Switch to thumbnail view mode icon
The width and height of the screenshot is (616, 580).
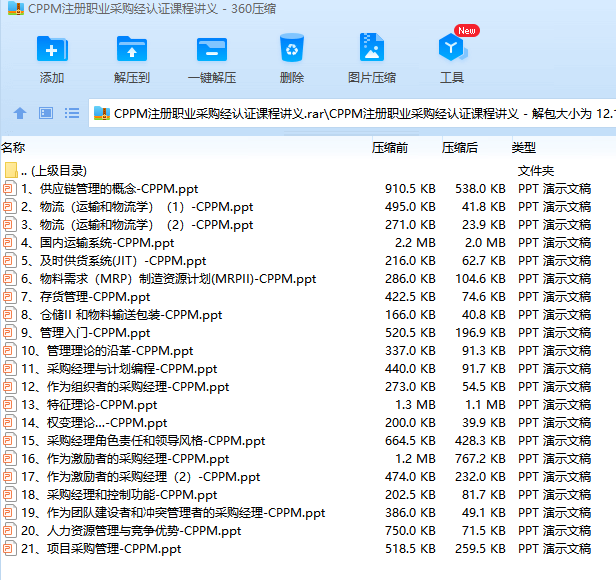click(46, 113)
